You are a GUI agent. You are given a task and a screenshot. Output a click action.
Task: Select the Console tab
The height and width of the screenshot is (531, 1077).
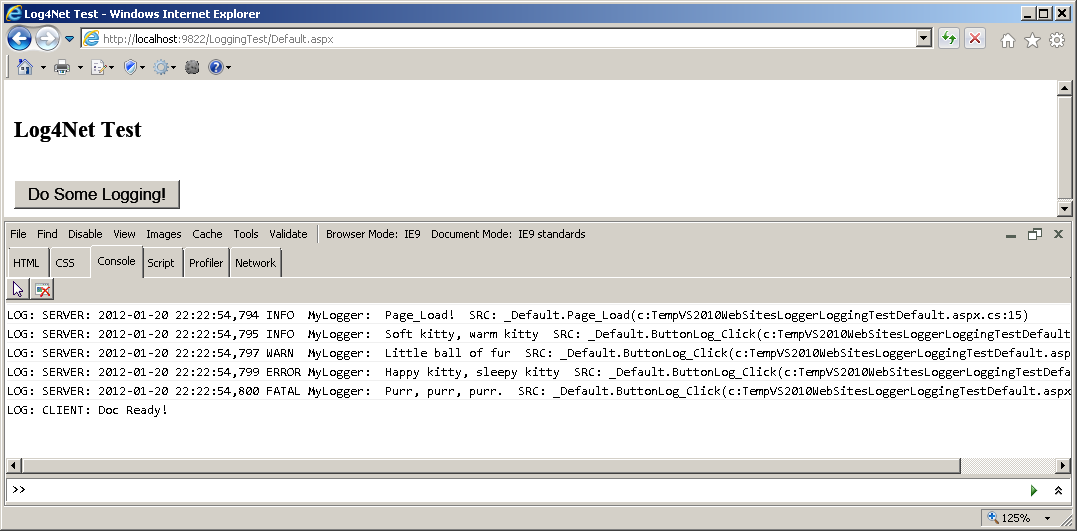coord(116,261)
